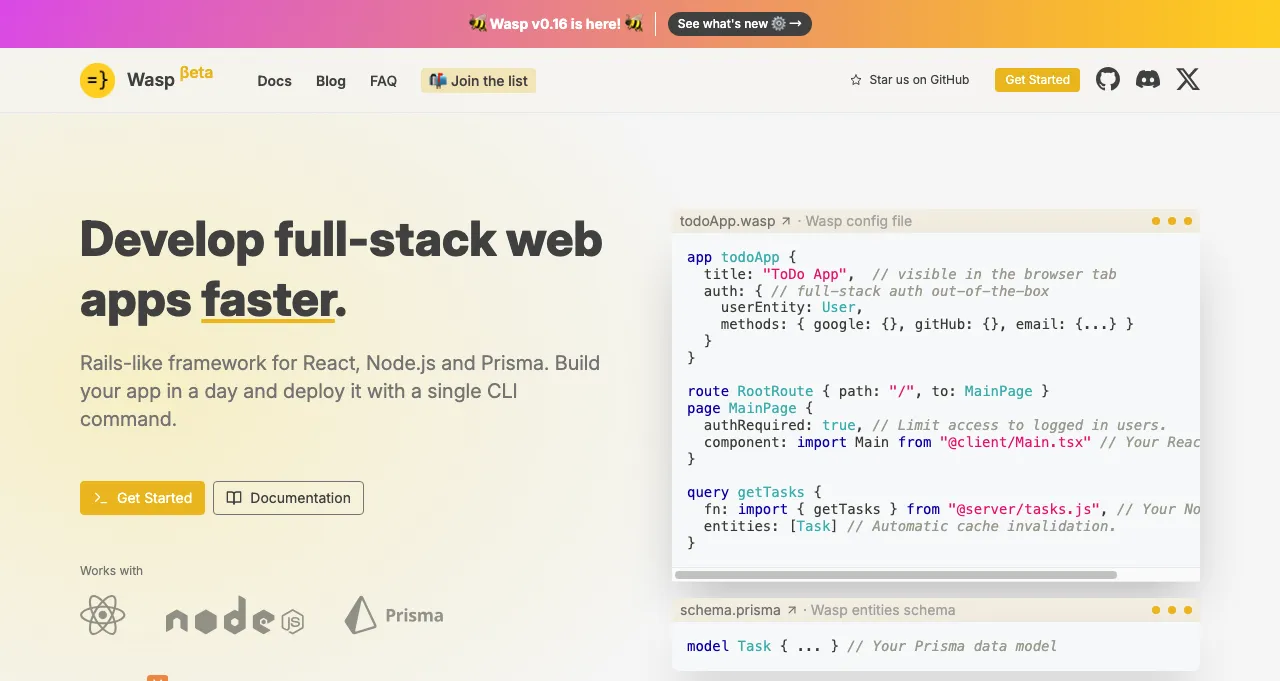Click See what's new in banner
The width and height of the screenshot is (1280, 681).
(739, 24)
